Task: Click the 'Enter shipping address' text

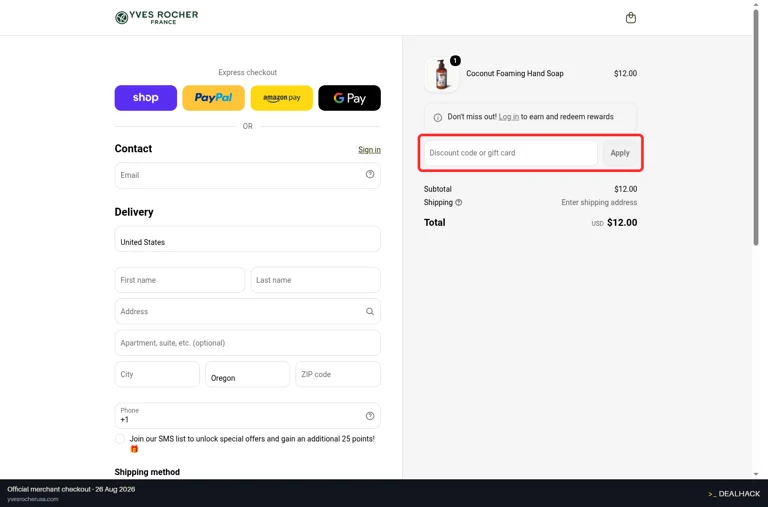Action: coord(599,202)
